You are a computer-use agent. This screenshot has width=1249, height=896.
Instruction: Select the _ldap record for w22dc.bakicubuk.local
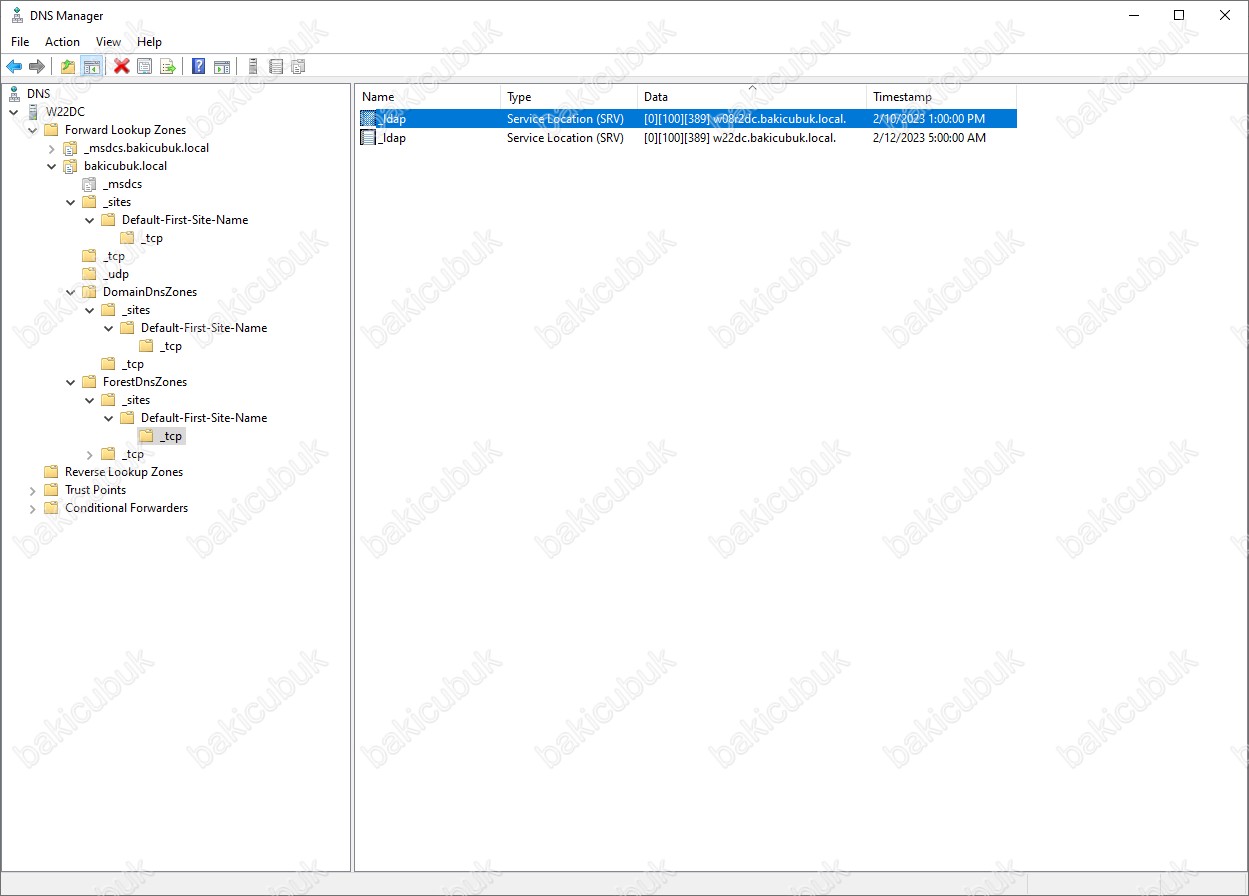393,138
